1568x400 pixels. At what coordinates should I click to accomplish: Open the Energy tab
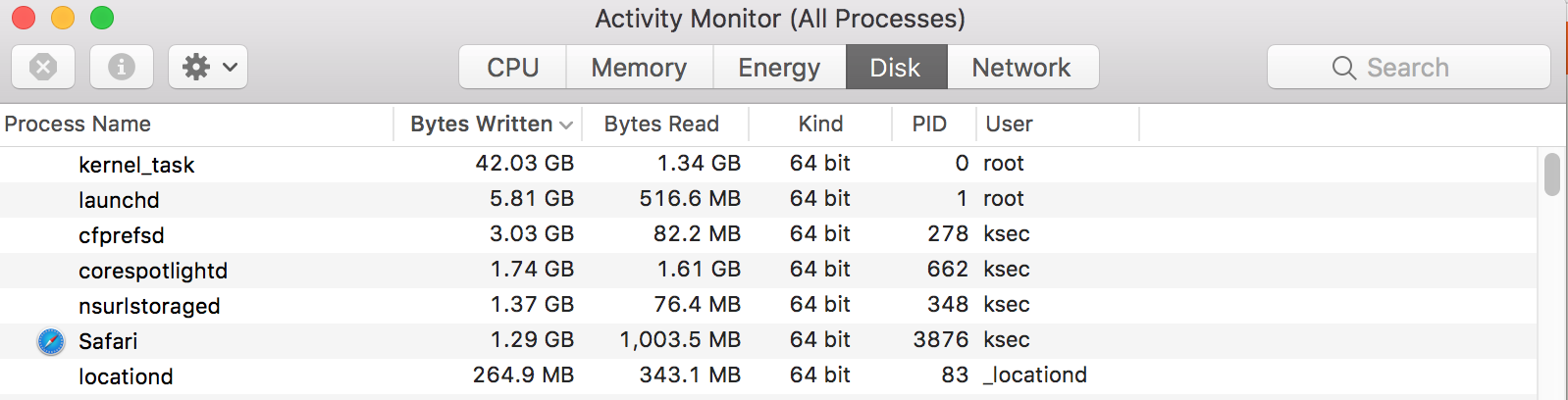point(779,67)
